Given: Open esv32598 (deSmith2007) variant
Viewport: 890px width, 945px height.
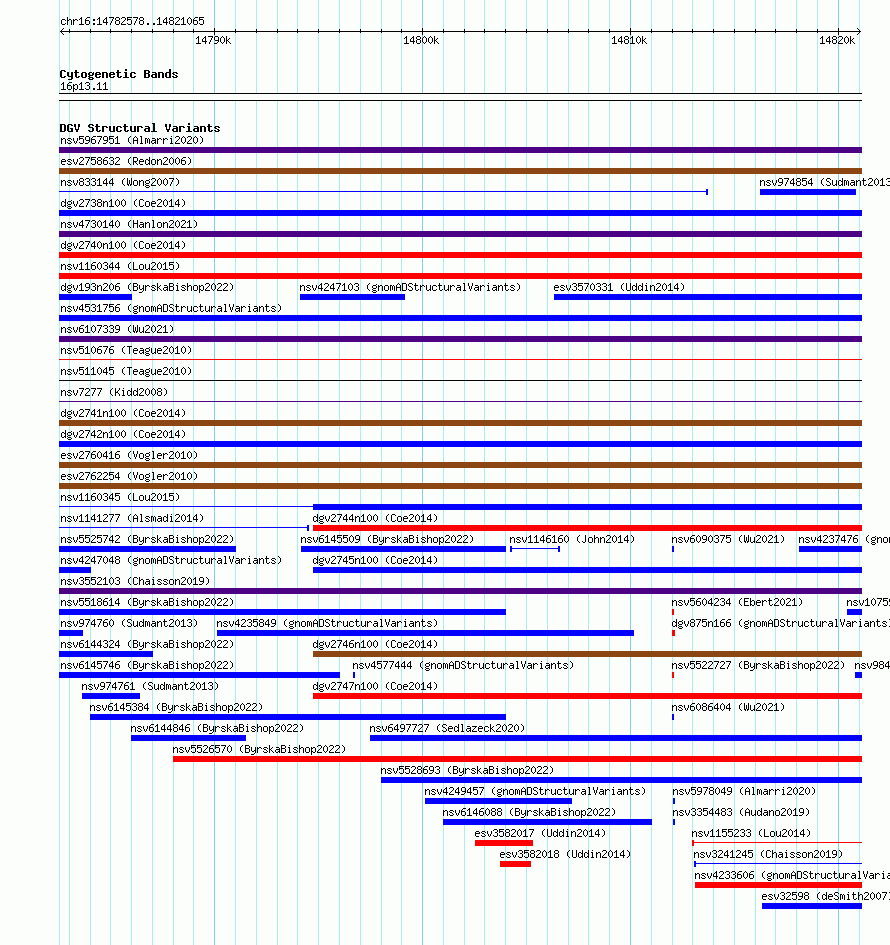Looking at the screenshot, I should 826,897.
